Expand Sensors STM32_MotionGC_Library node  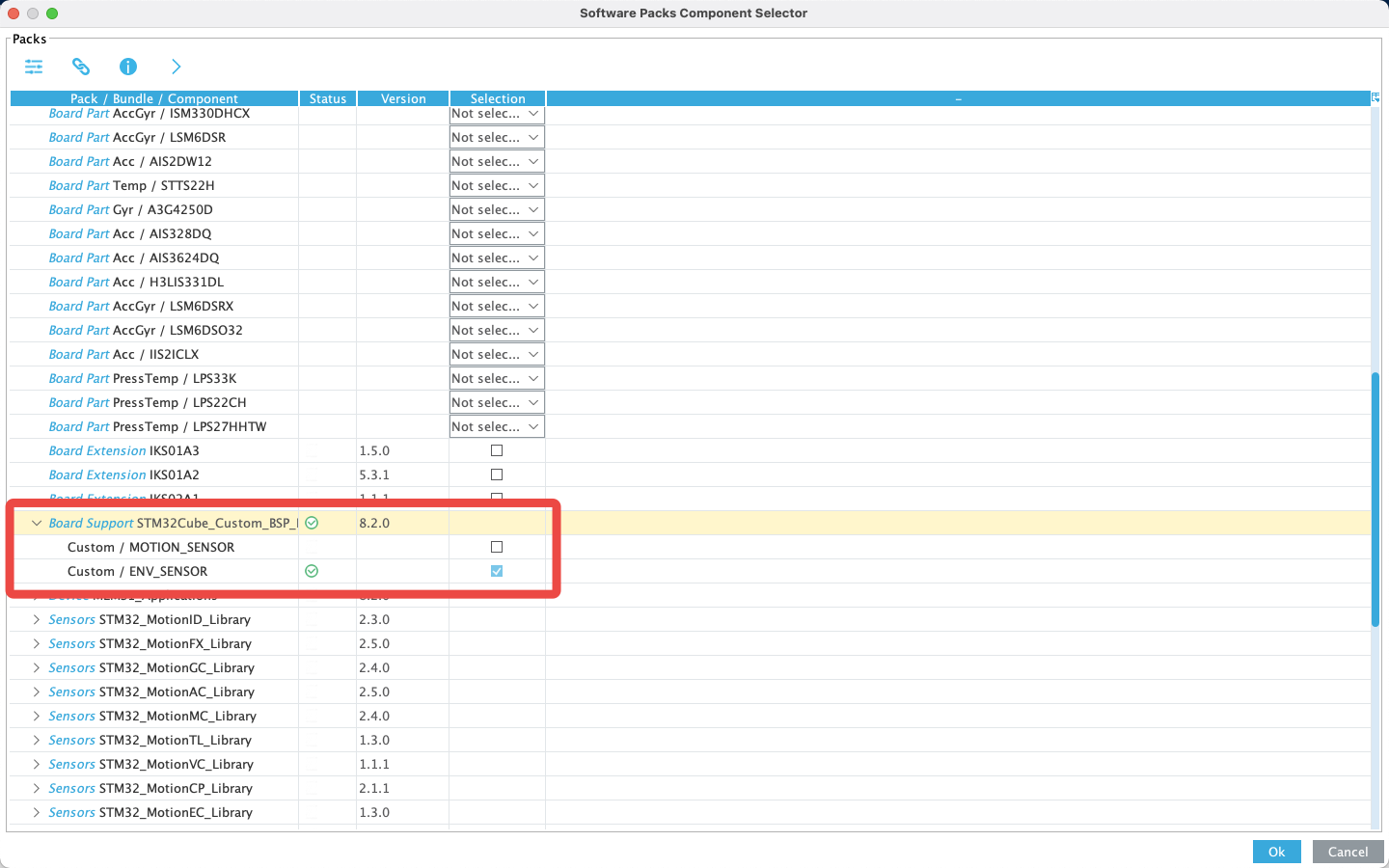tap(37, 667)
